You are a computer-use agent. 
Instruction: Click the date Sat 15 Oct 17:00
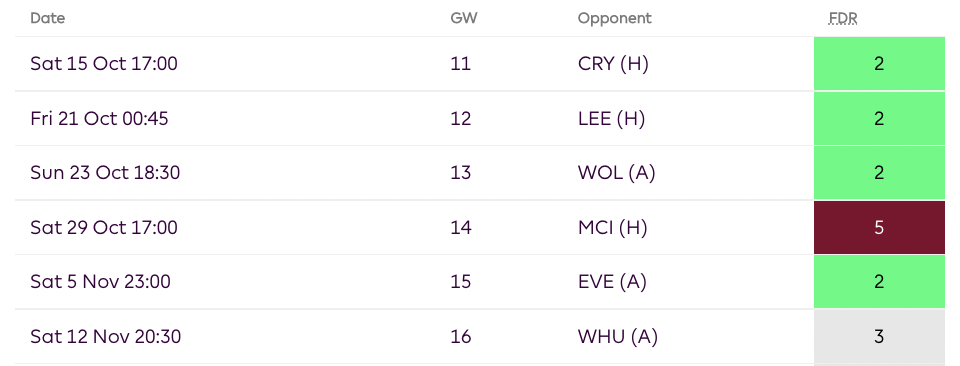104,64
